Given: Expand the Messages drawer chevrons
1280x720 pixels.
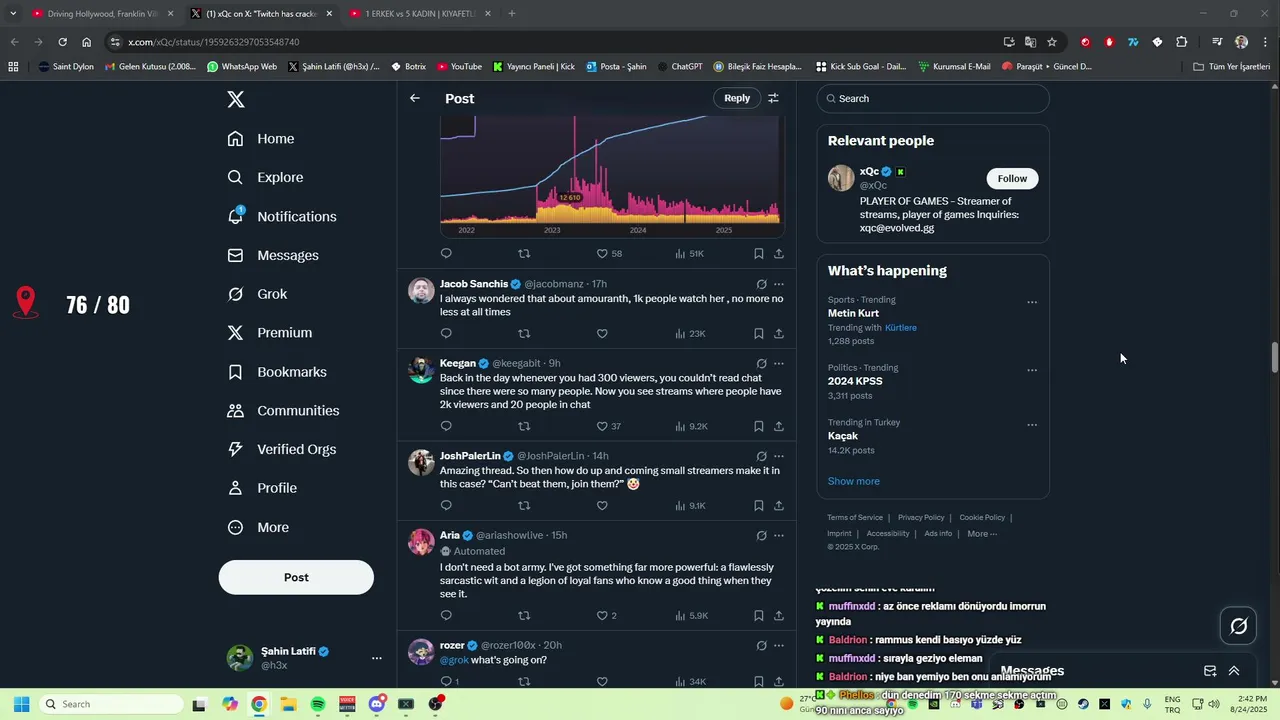Looking at the screenshot, I should (x=1234, y=671).
